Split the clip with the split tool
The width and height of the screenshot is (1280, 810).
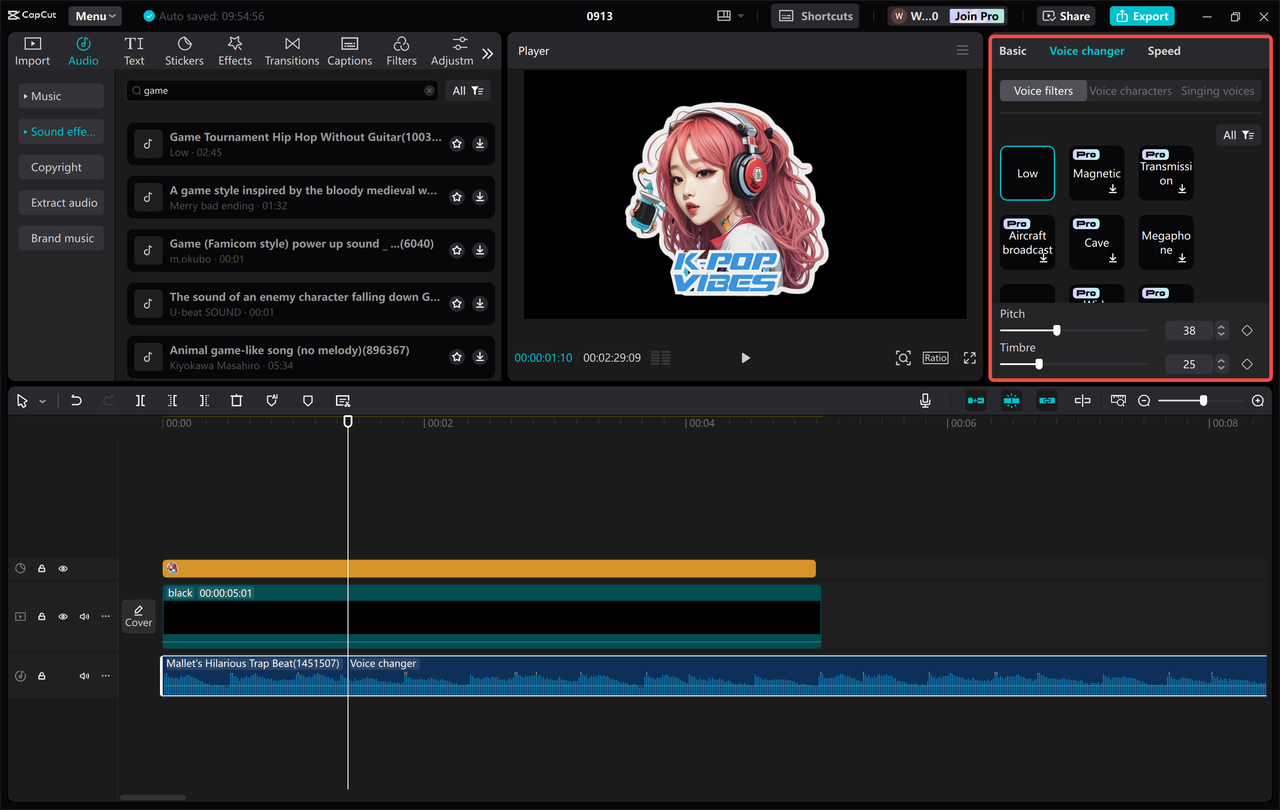(x=140, y=400)
